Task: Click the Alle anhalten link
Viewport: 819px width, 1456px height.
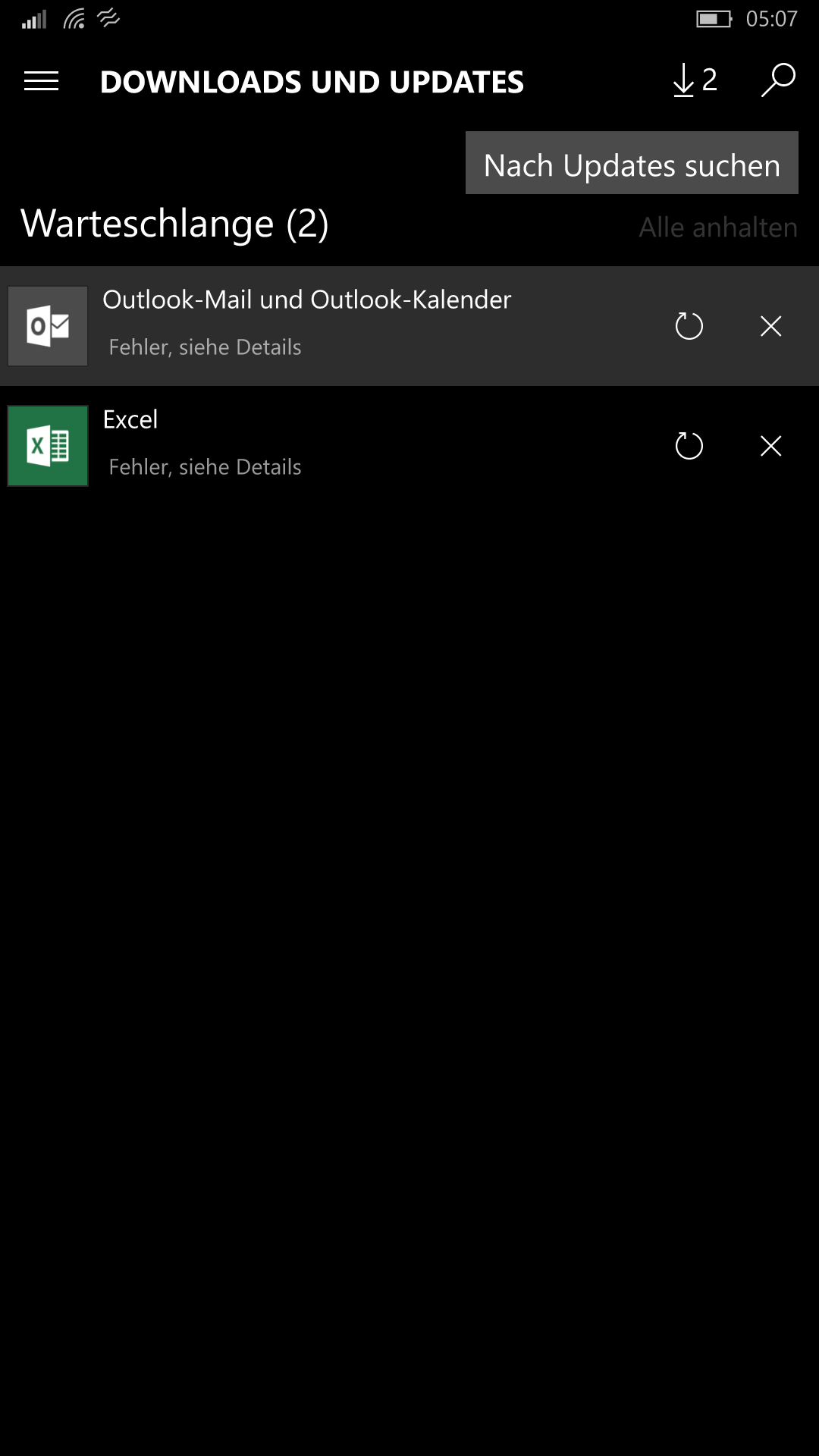Action: (x=718, y=227)
